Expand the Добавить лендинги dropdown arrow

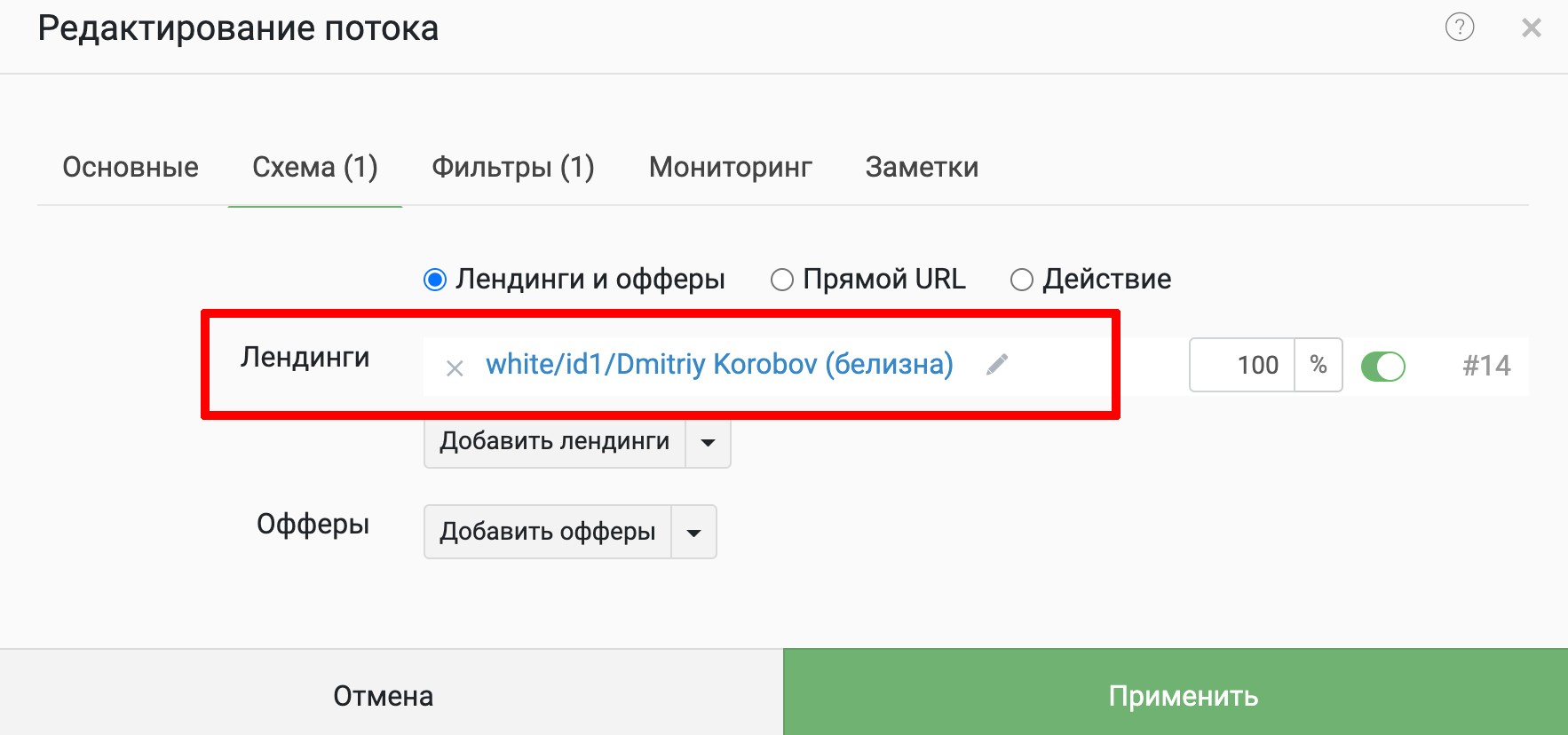(708, 441)
